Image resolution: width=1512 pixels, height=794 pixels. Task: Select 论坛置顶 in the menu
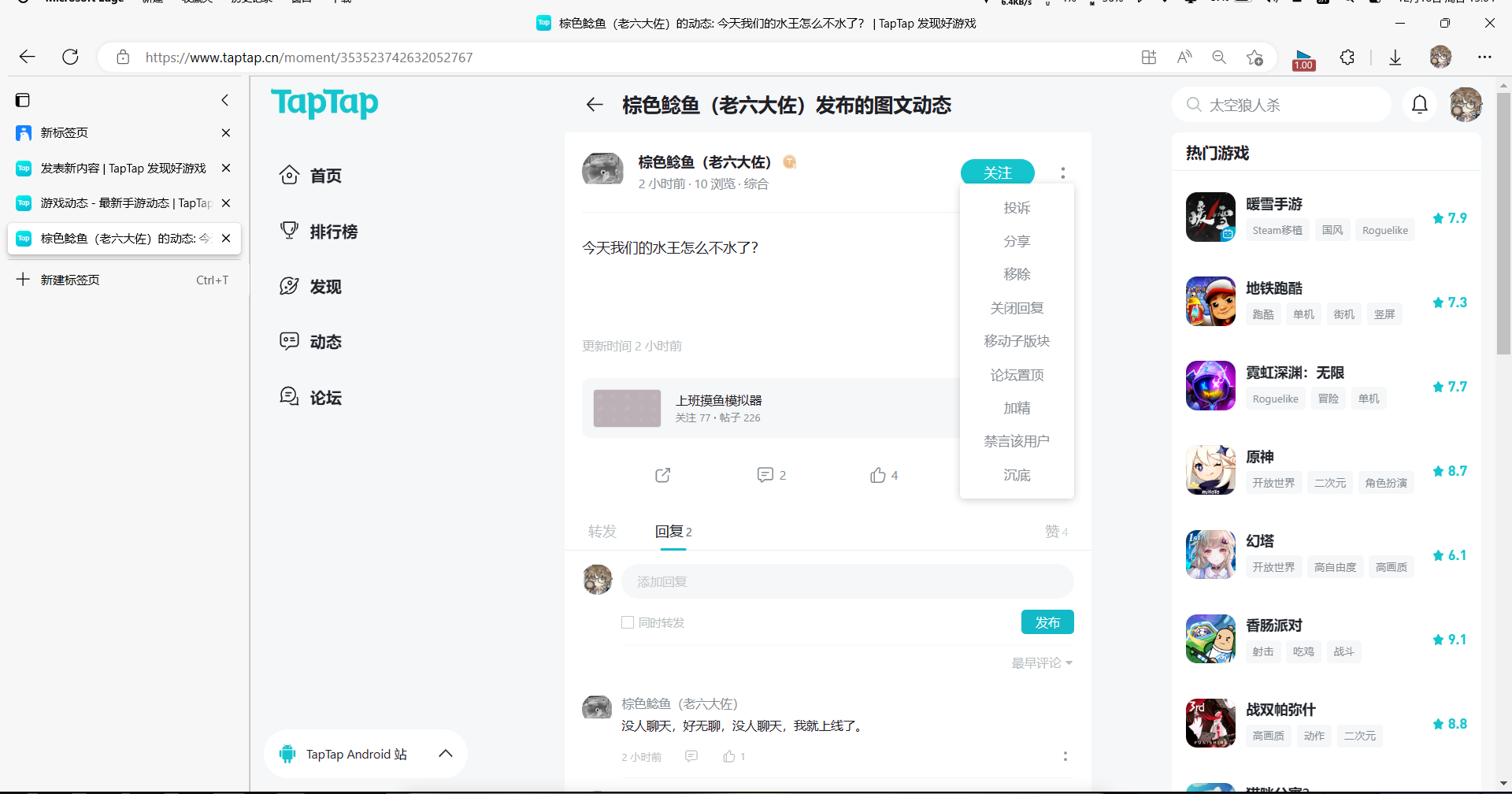pos(1017,375)
